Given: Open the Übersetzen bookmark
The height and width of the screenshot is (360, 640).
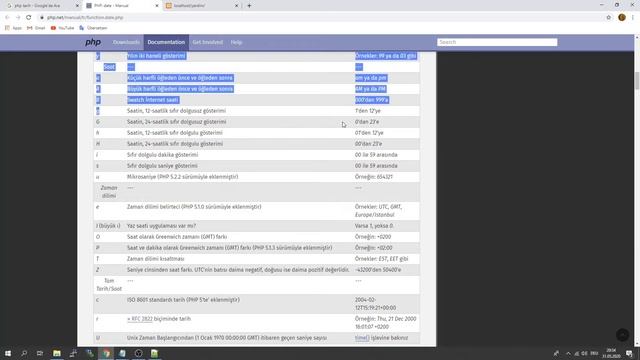Looking at the screenshot, I should (93, 28).
